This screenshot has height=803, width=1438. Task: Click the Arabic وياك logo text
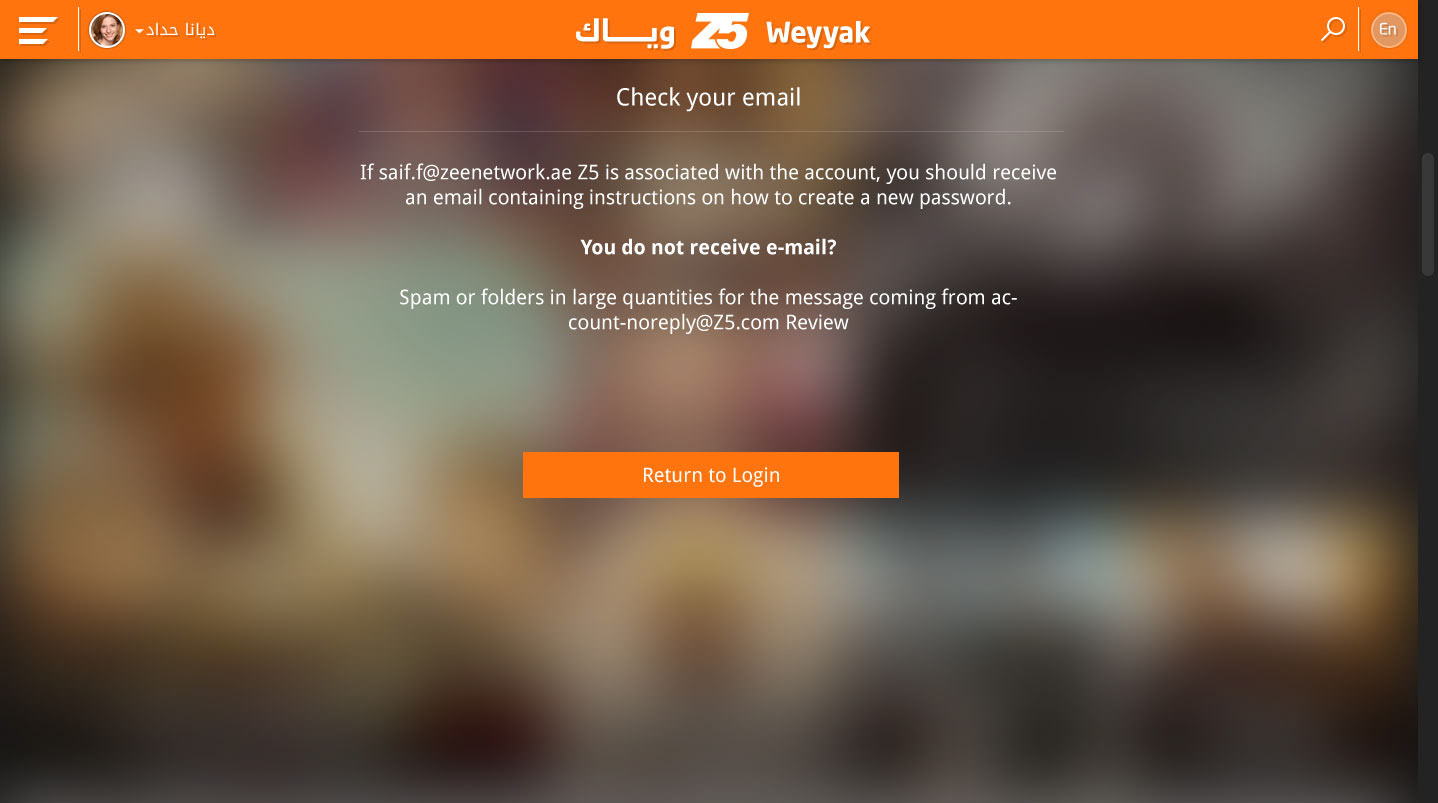pyautogui.click(x=625, y=32)
